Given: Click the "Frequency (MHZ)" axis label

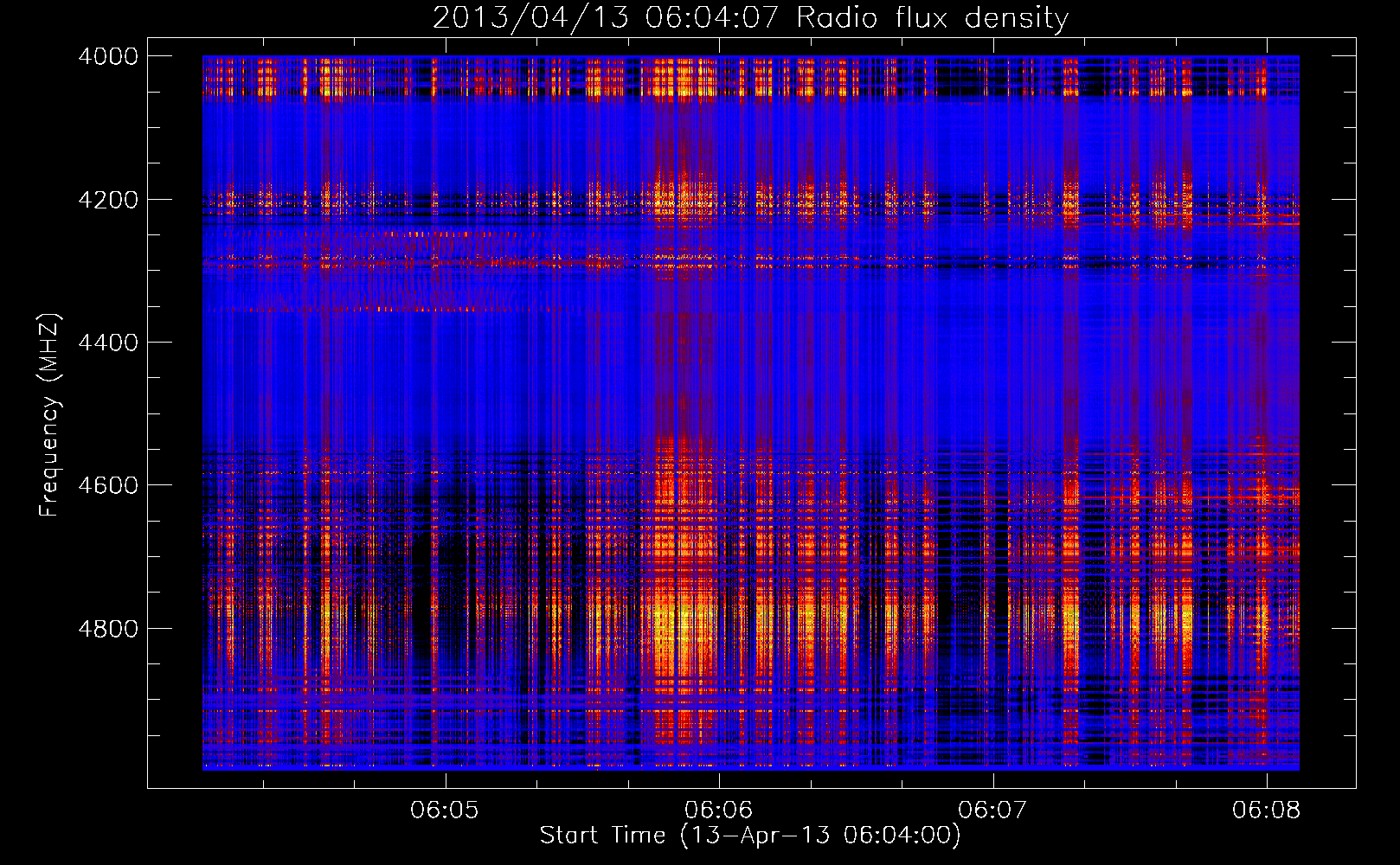Looking at the screenshot, I should tap(50, 415).
